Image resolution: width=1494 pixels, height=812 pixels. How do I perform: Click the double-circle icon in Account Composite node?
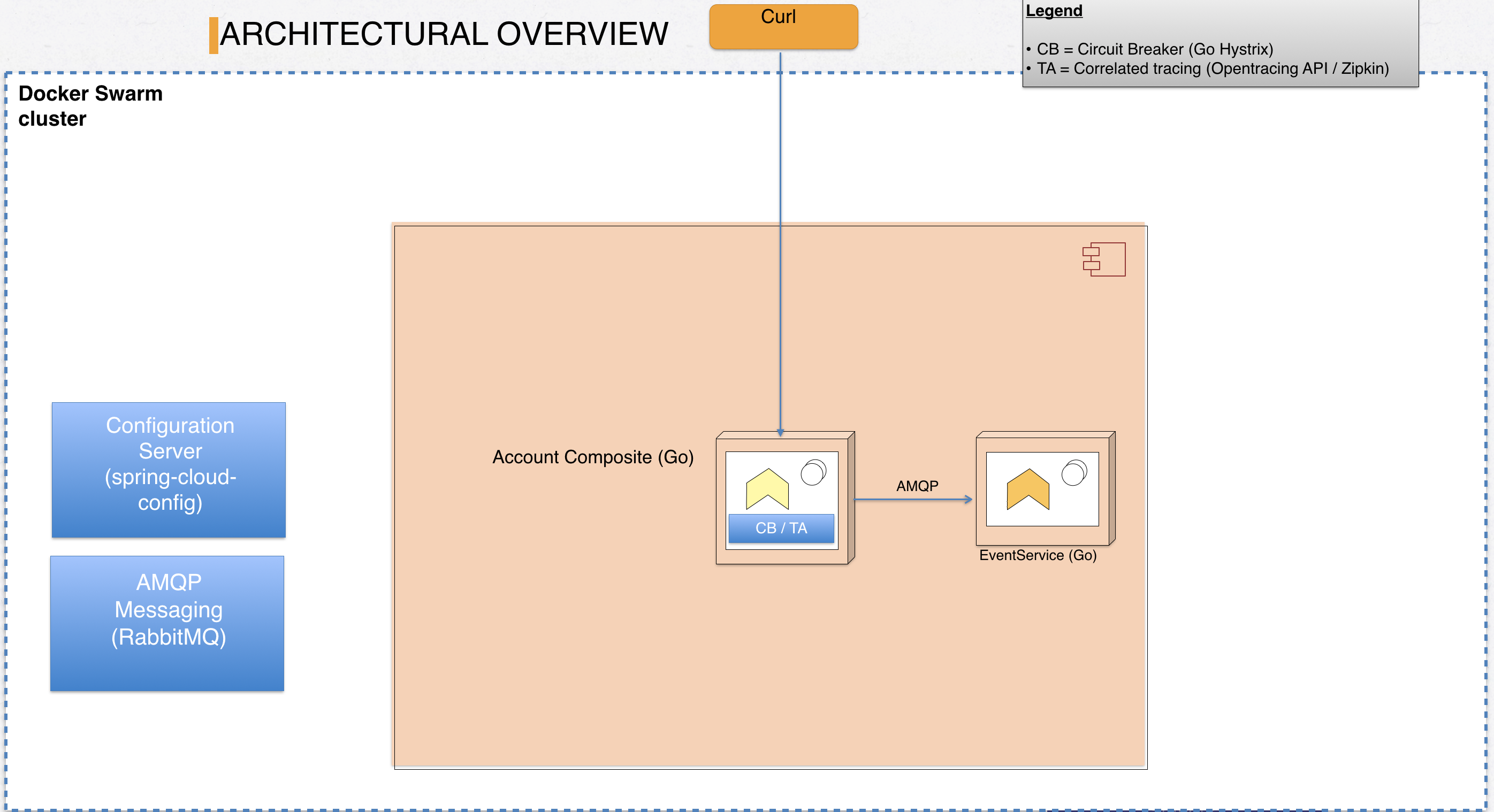813,472
